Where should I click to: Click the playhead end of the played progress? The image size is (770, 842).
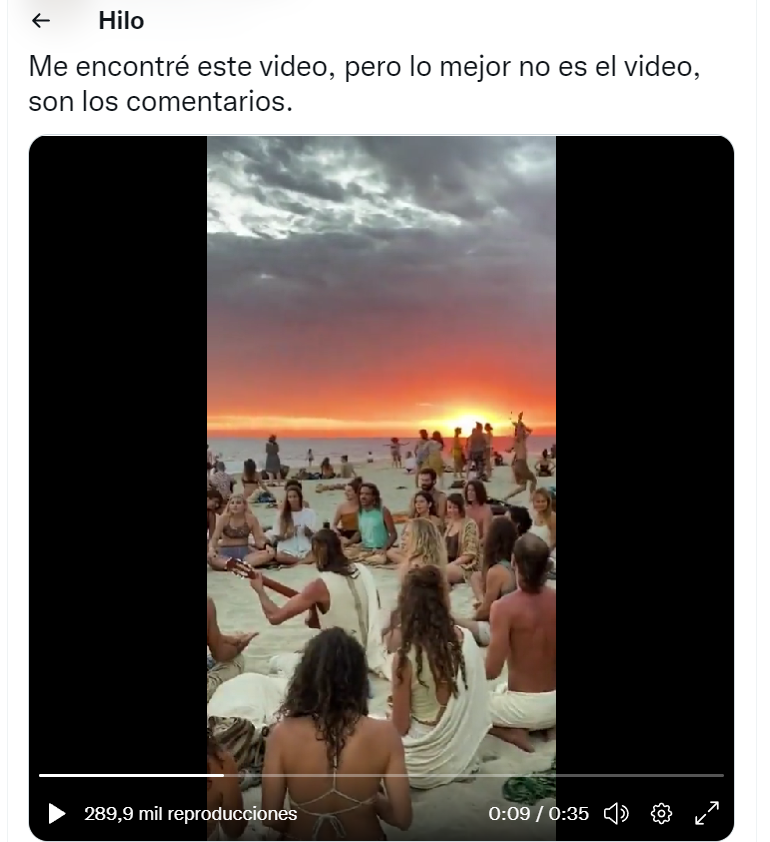(x=223, y=775)
